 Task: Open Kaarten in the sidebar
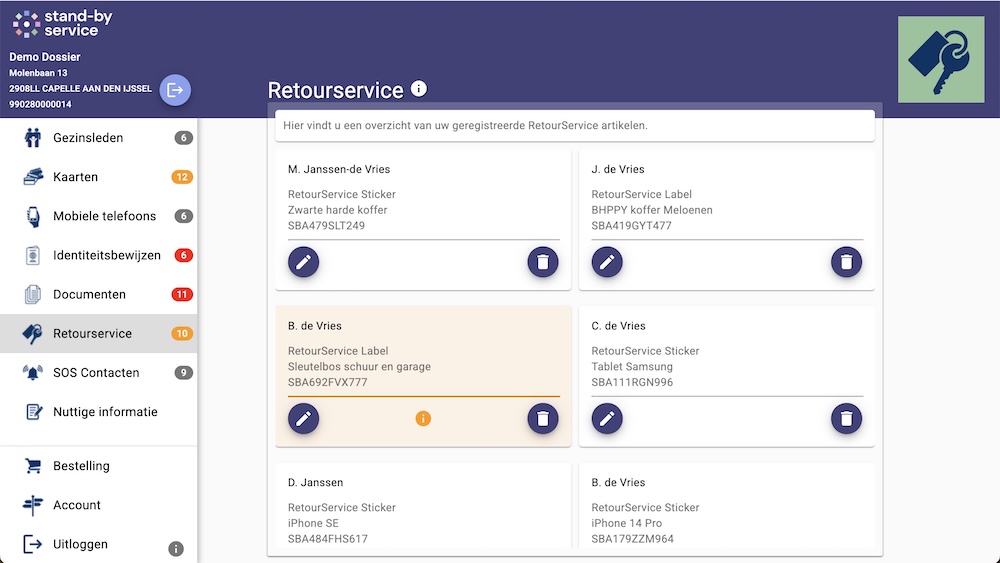(99, 177)
